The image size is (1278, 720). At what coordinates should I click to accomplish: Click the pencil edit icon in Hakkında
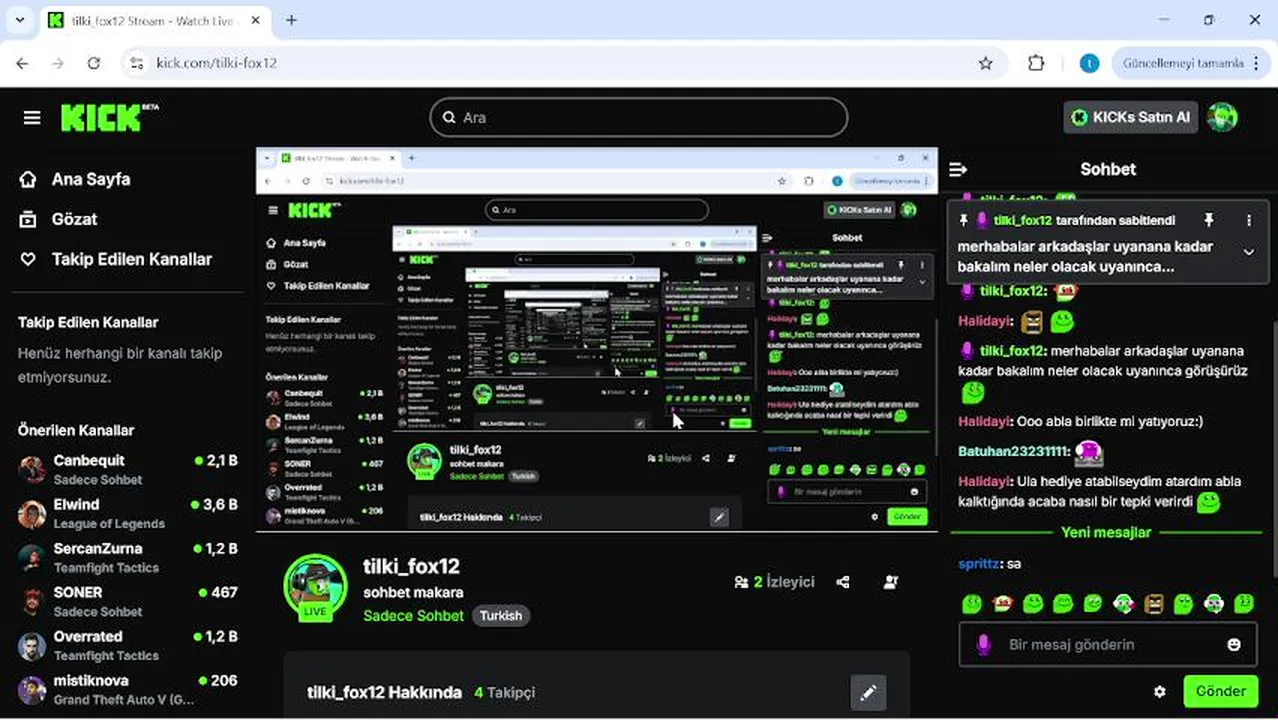(x=868, y=692)
